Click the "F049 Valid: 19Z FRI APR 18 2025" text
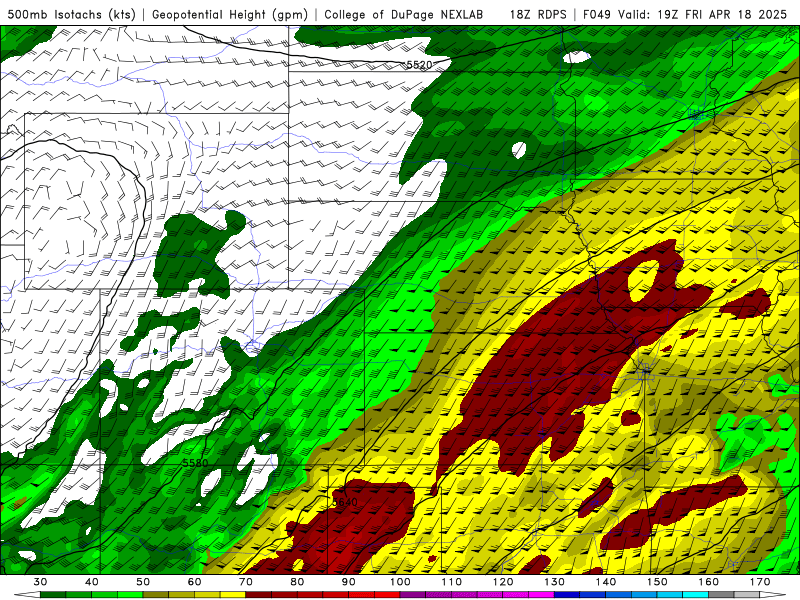Screen dimensions: 800x600 point(685,14)
